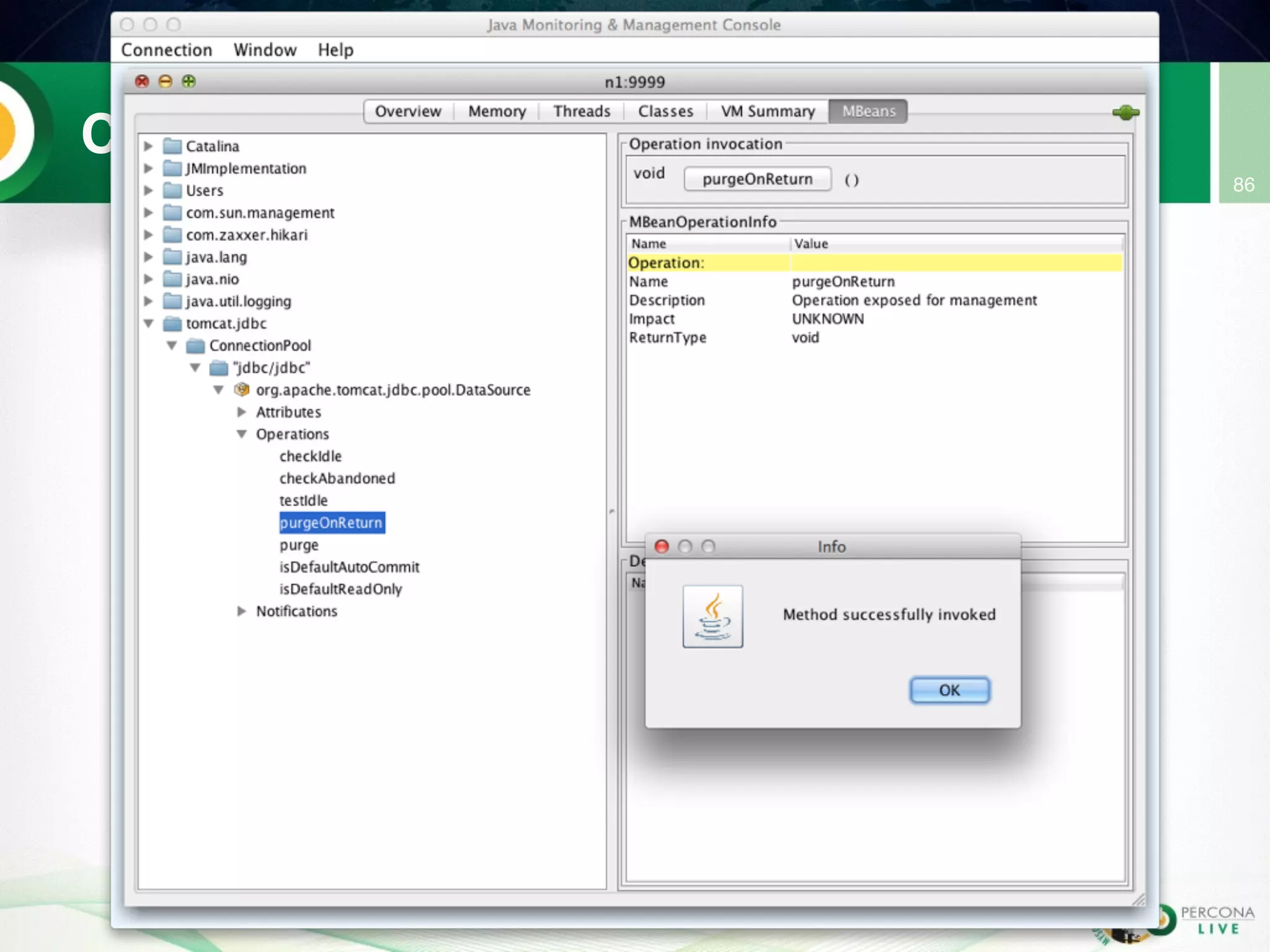Close the Info dialog with red button

[662, 547]
